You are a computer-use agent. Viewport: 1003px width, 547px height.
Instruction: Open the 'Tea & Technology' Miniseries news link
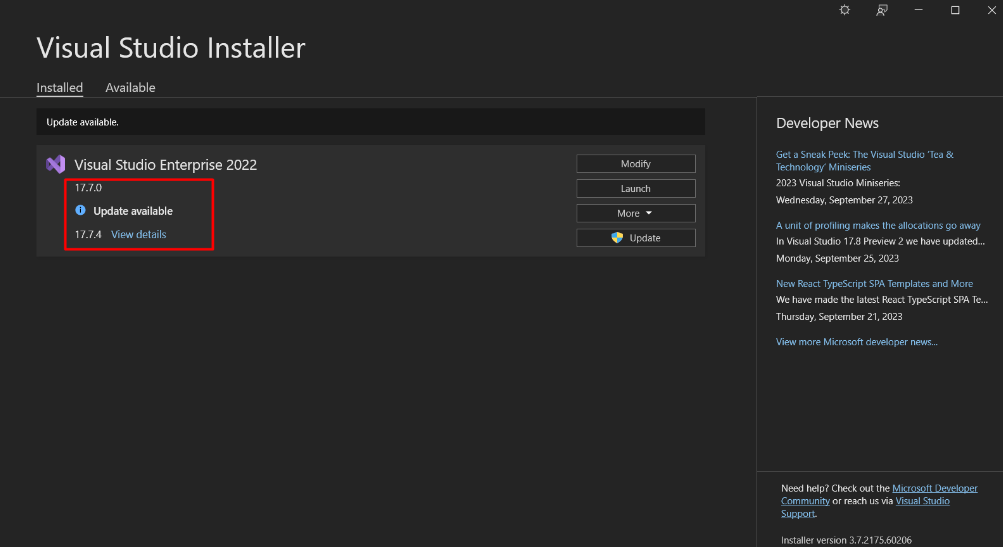[x=864, y=161]
